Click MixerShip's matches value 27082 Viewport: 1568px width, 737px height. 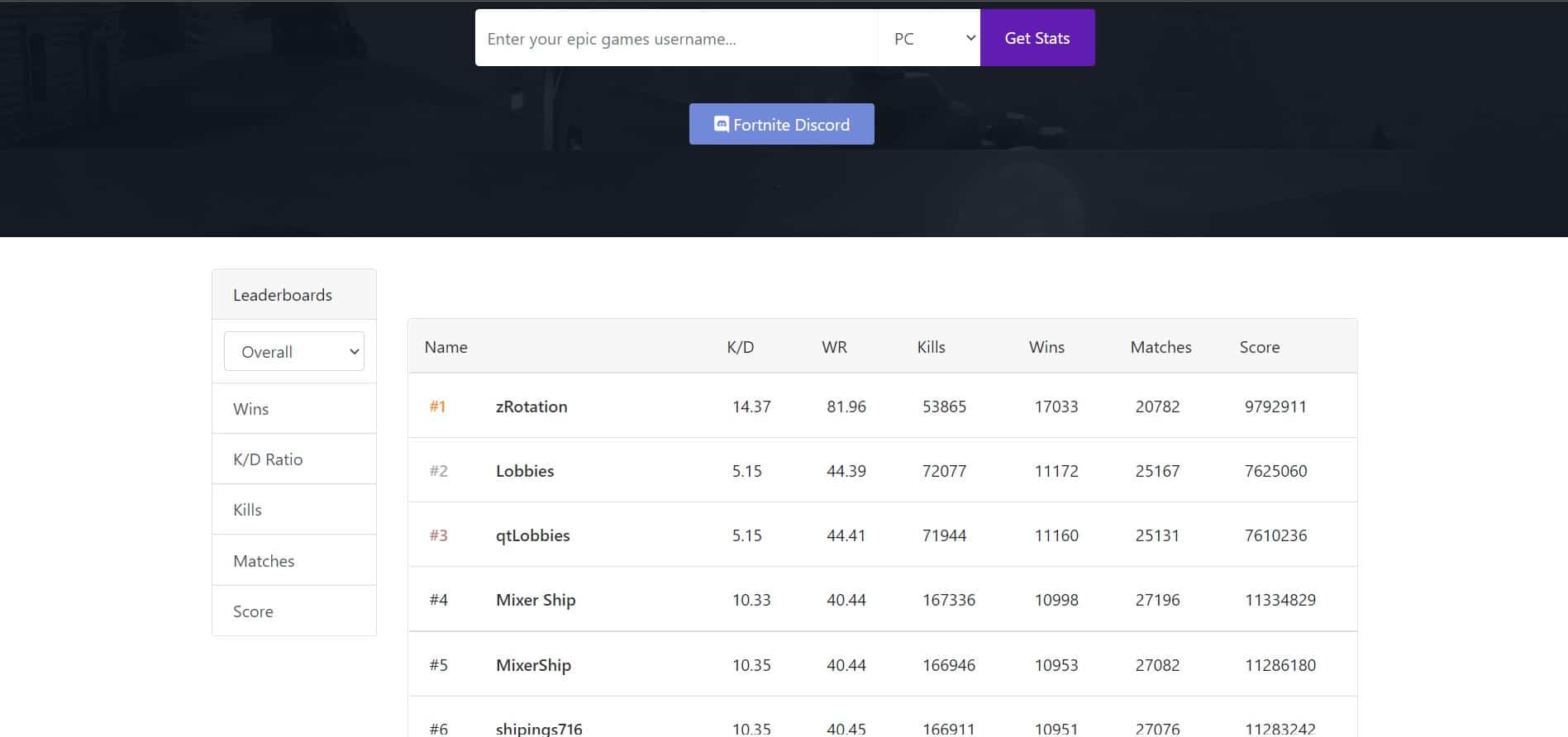(x=1157, y=665)
